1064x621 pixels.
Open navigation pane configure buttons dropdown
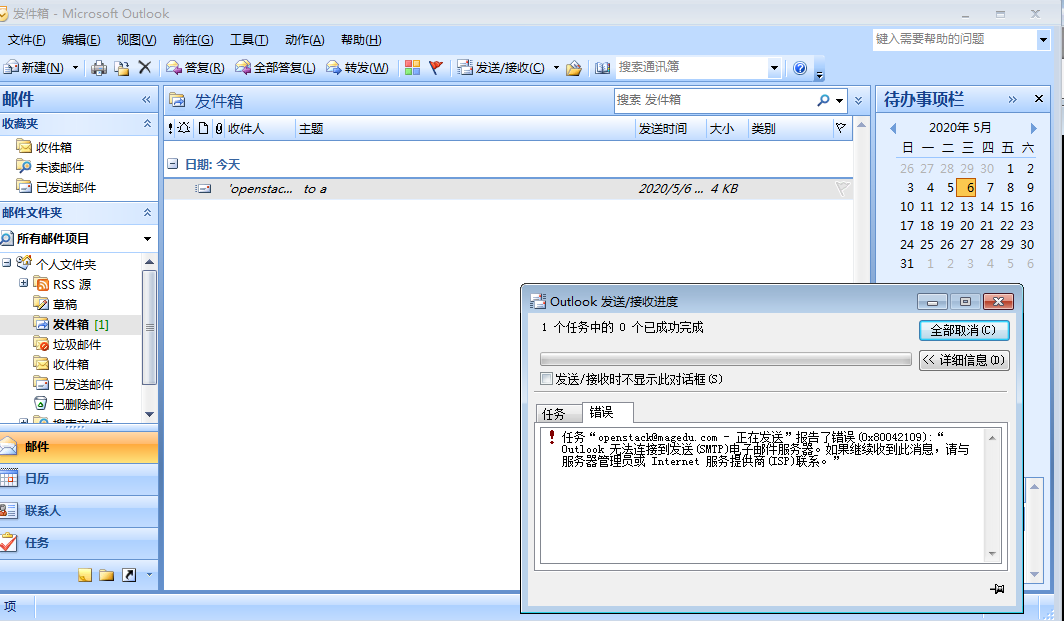[x=149, y=575]
